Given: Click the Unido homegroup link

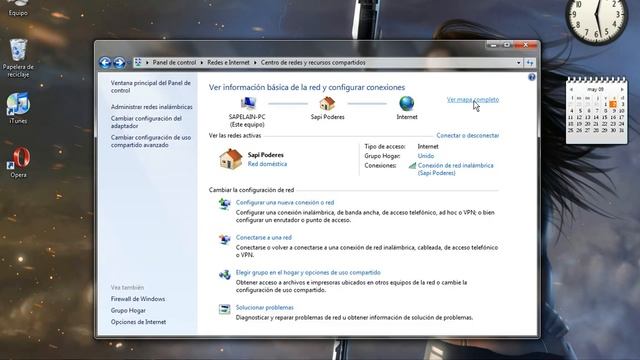Looking at the screenshot, I should 426,156.
